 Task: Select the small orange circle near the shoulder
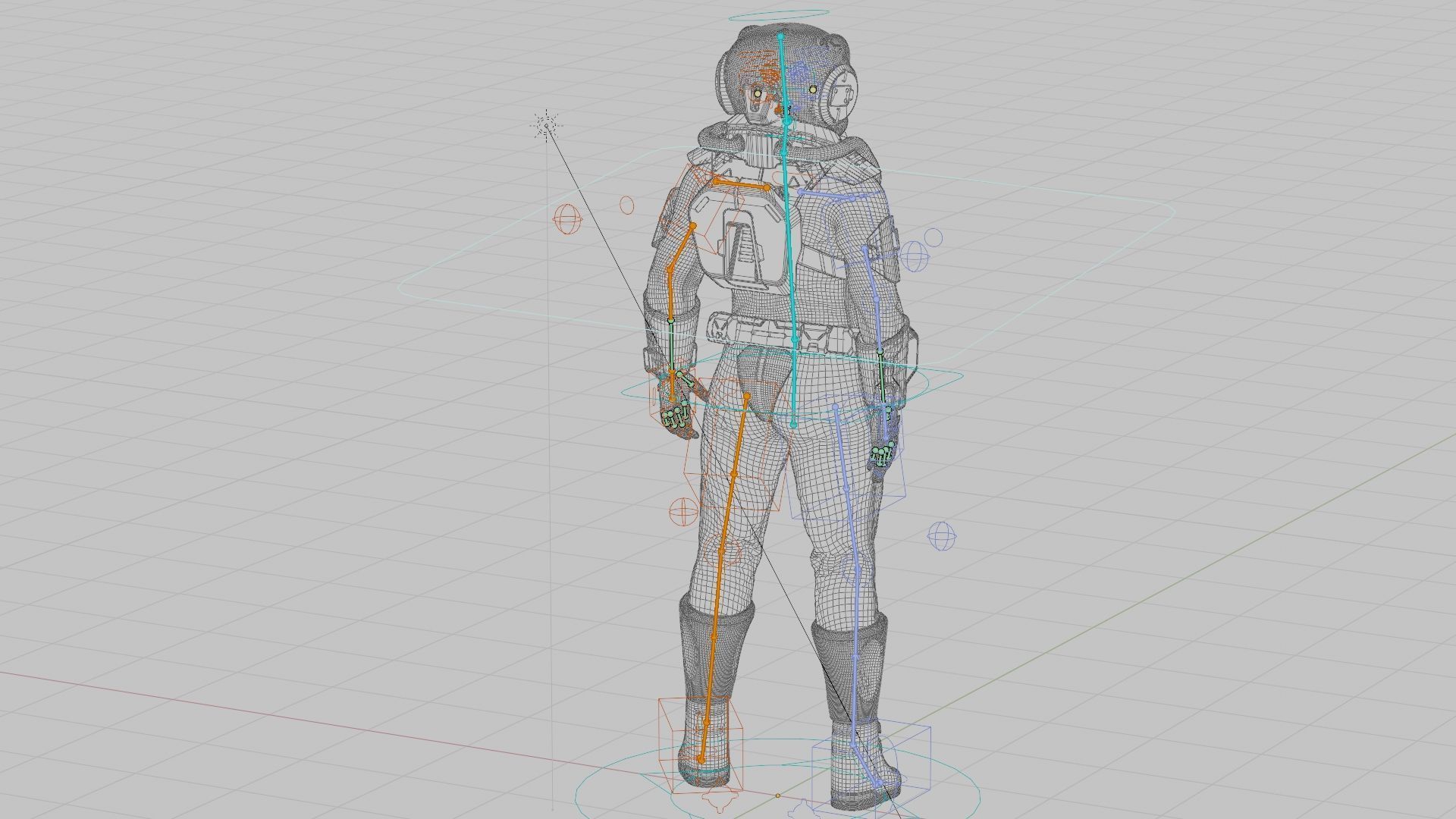tap(626, 206)
